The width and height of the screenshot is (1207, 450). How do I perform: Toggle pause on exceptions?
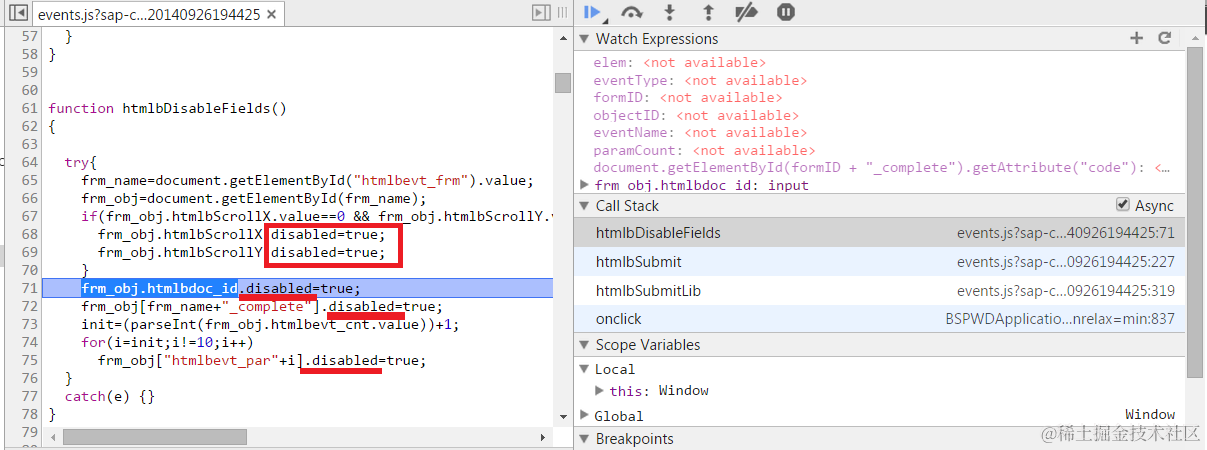pos(786,13)
